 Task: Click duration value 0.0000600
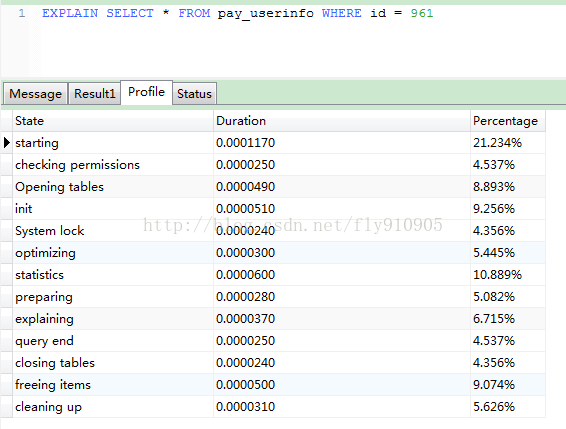pyautogui.click(x=245, y=275)
